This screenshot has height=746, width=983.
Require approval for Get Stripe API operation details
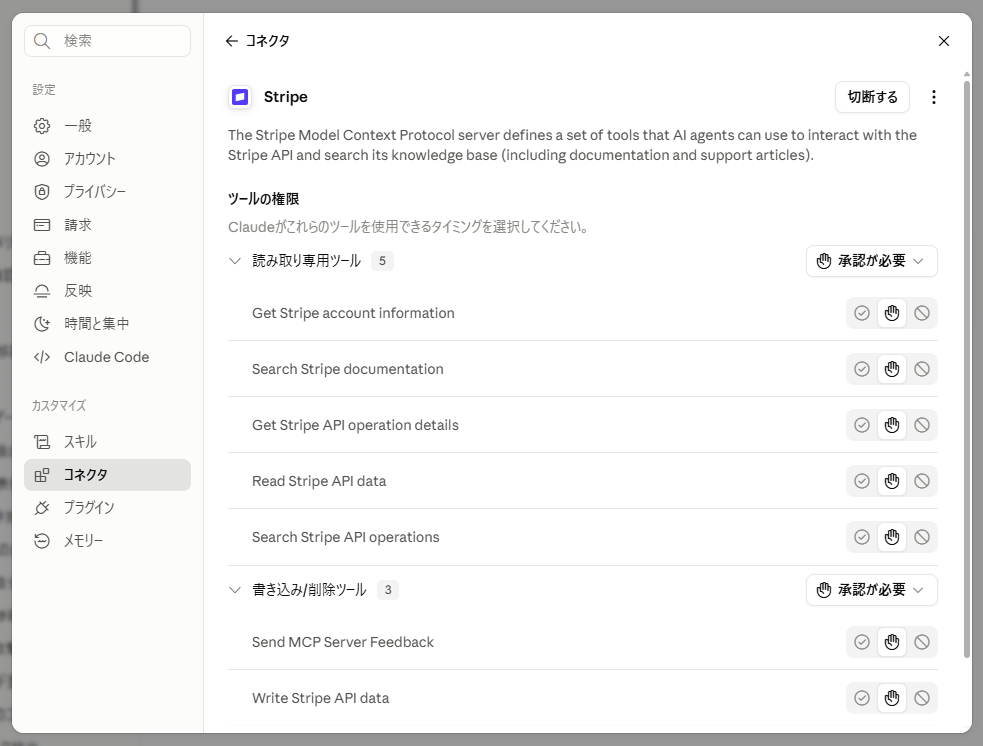pyautogui.click(x=891, y=425)
